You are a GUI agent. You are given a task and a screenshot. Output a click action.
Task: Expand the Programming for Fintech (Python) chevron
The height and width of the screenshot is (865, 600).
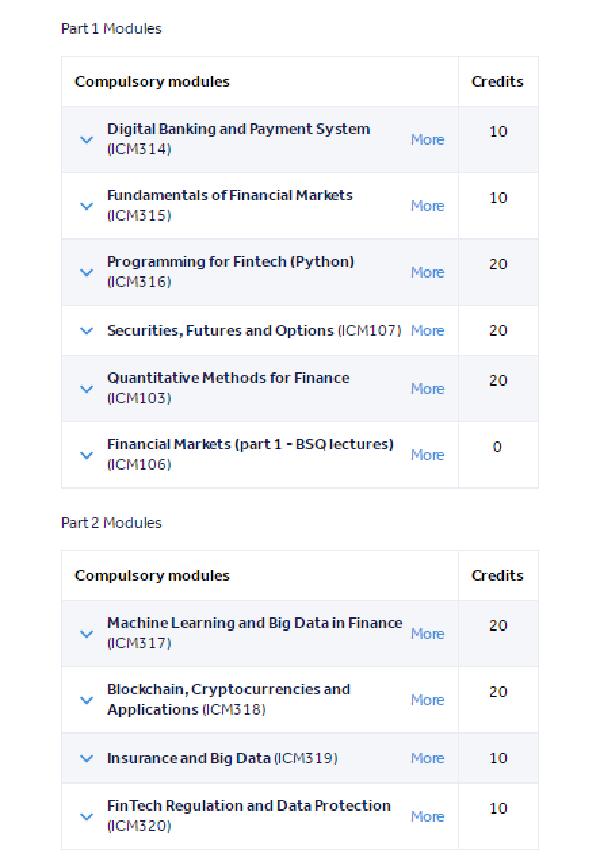(x=87, y=273)
